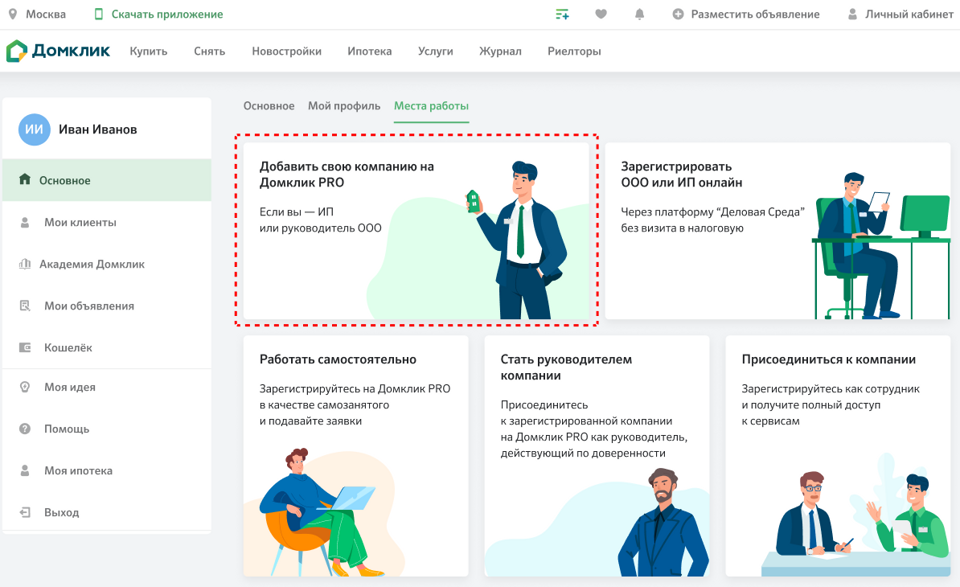Click the icon beside Мои объявления
The height and width of the screenshot is (587, 960).
pyautogui.click(x=24, y=305)
